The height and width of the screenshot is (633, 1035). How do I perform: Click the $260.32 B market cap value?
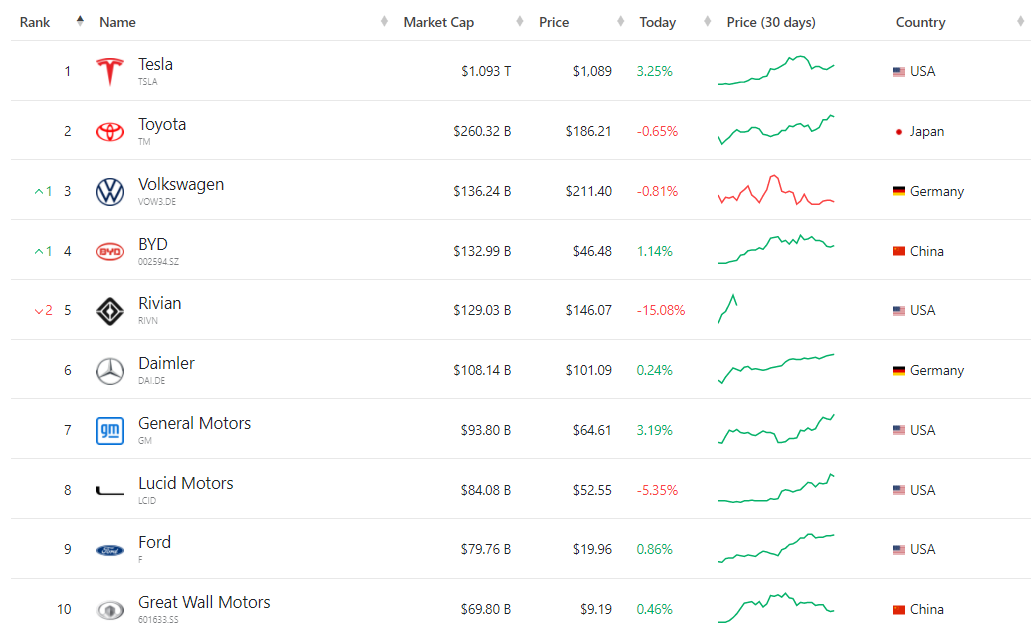coord(482,131)
